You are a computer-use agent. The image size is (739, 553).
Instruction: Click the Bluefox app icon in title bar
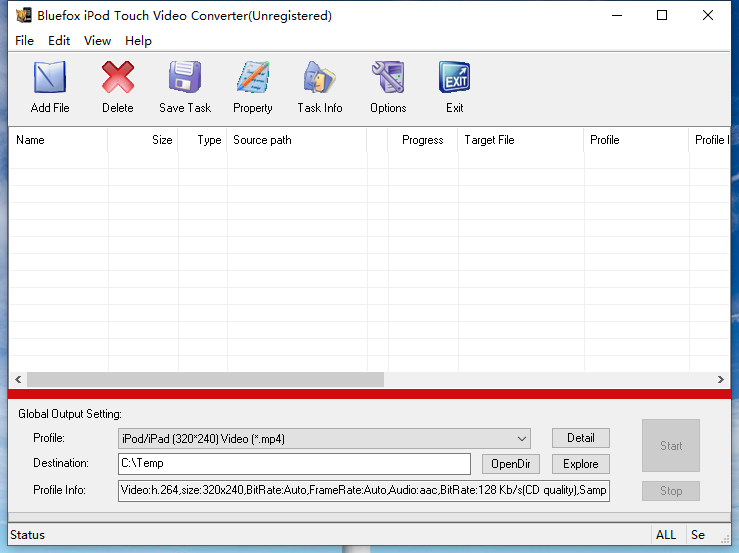23,16
